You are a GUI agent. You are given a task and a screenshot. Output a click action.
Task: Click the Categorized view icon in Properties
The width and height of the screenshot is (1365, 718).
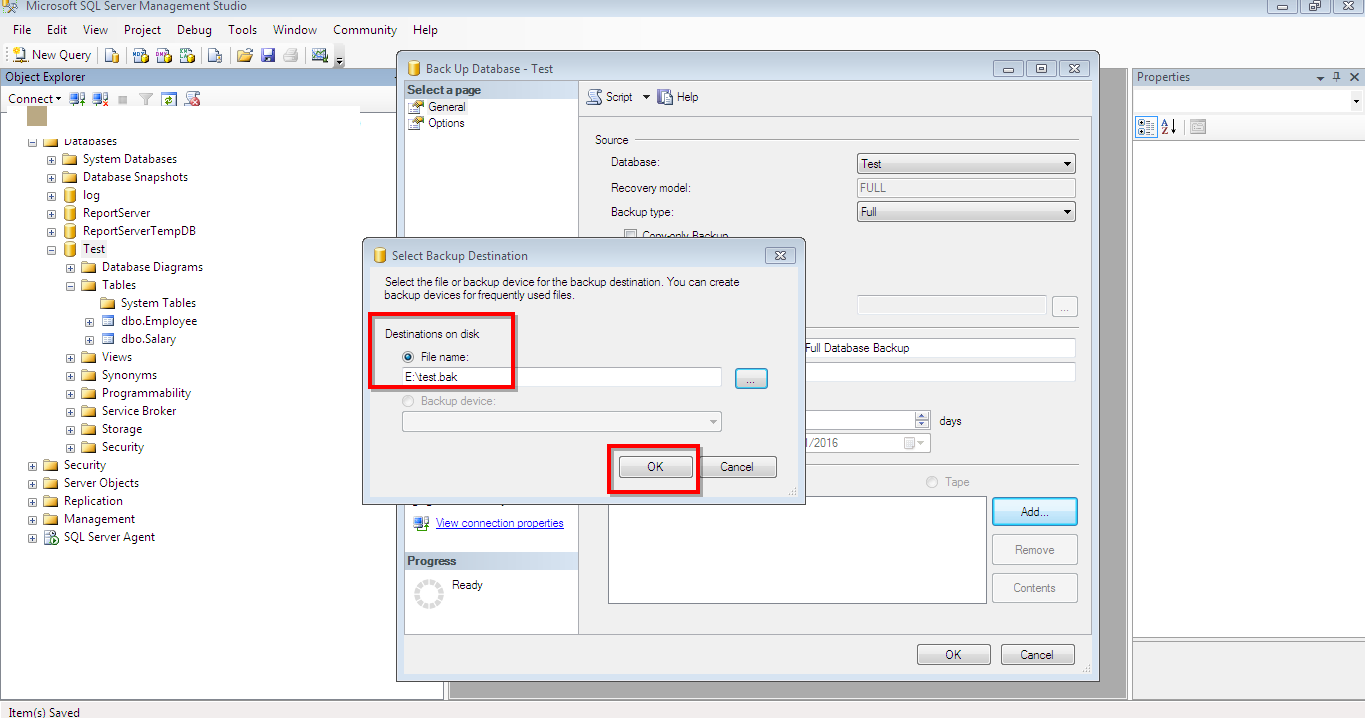point(1147,127)
